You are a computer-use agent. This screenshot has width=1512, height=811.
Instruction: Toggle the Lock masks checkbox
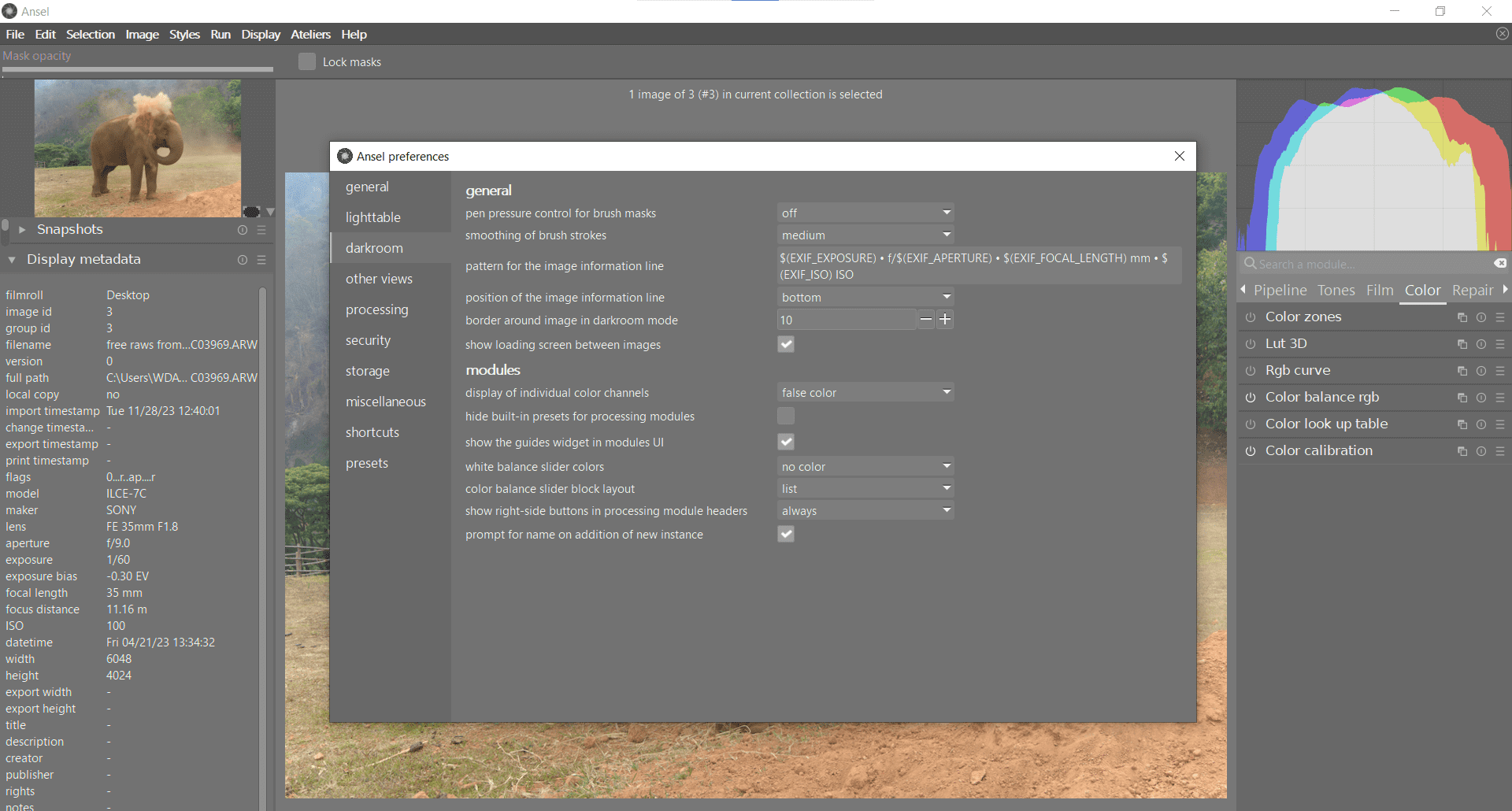coord(307,61)
